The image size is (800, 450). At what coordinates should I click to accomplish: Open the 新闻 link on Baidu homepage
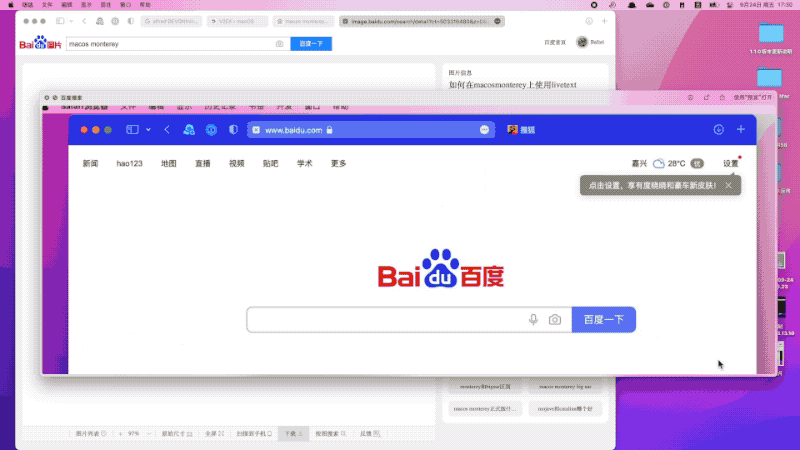90,163
